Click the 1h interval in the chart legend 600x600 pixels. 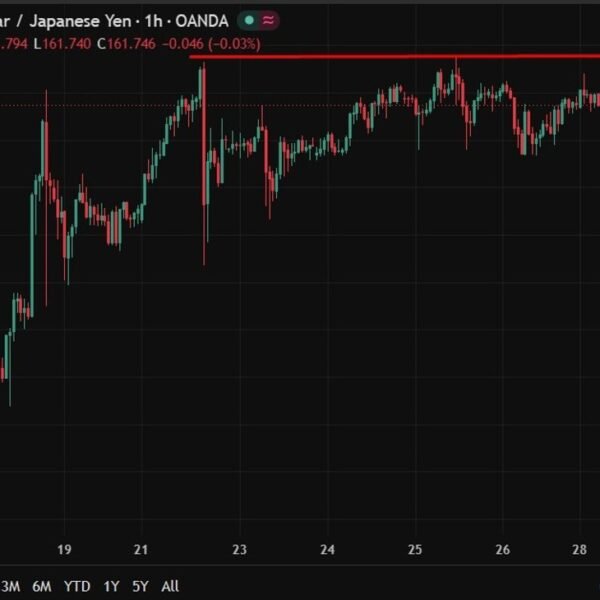(154, 21)
